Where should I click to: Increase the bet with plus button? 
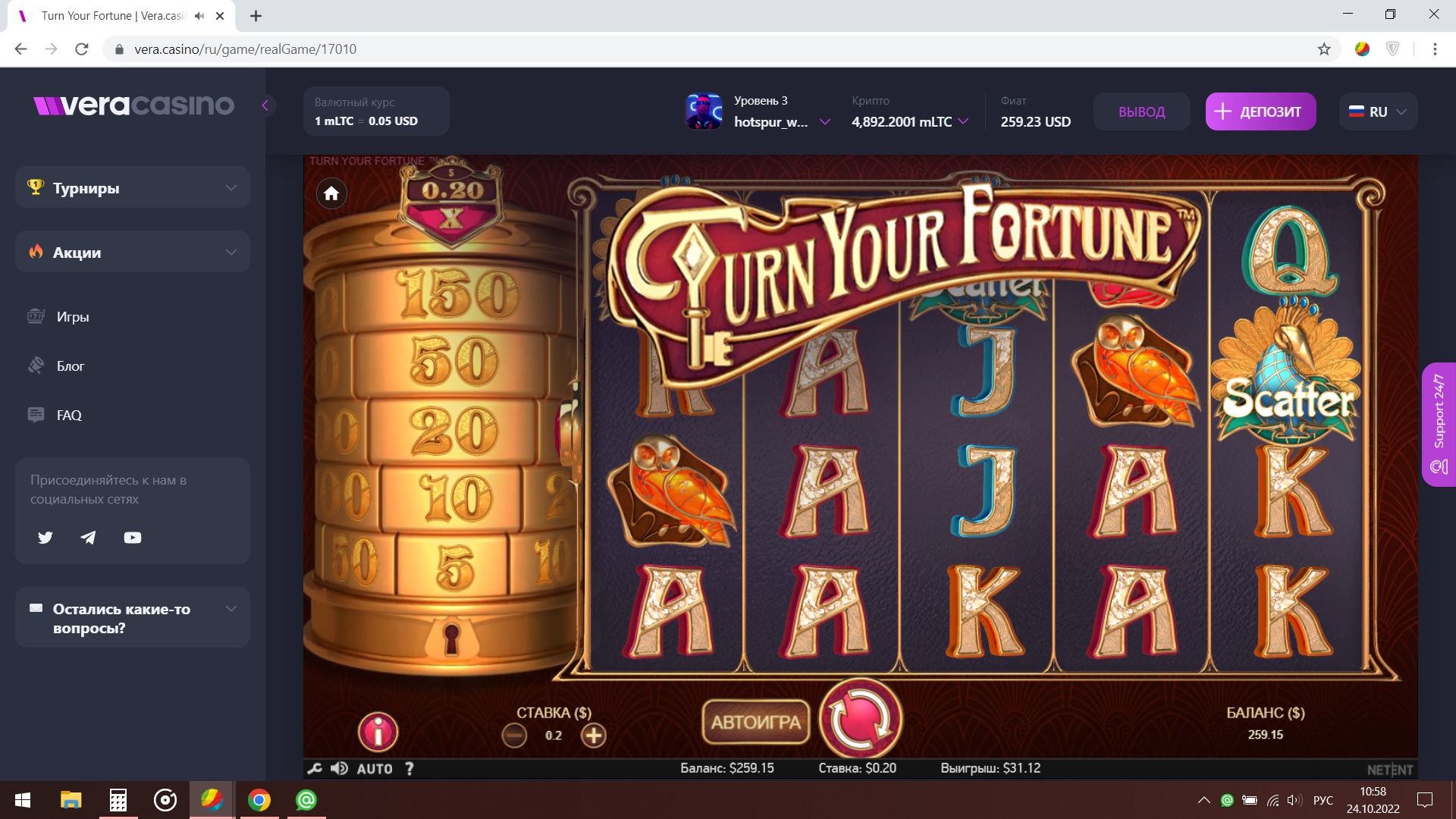tap(593, 735)
